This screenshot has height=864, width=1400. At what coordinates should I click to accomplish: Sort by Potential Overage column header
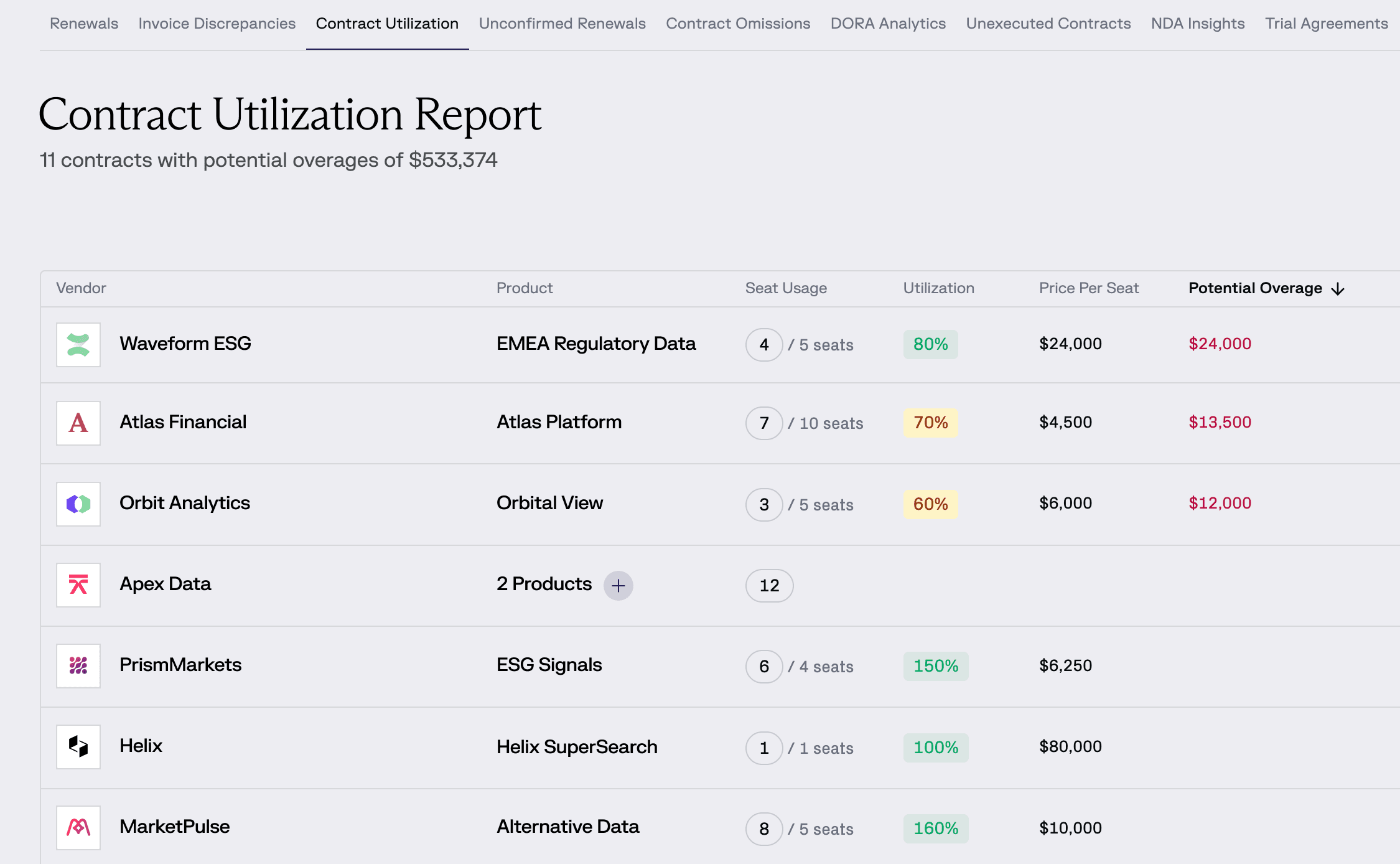1254,288
